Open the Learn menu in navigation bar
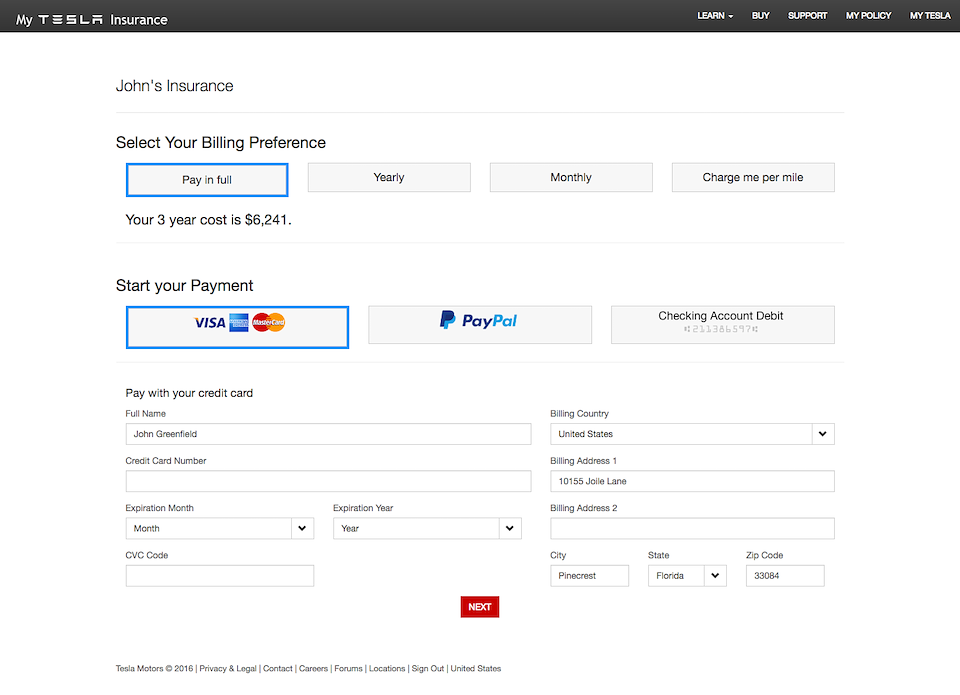This screenshot has height=695, width=960. [715, 16]
